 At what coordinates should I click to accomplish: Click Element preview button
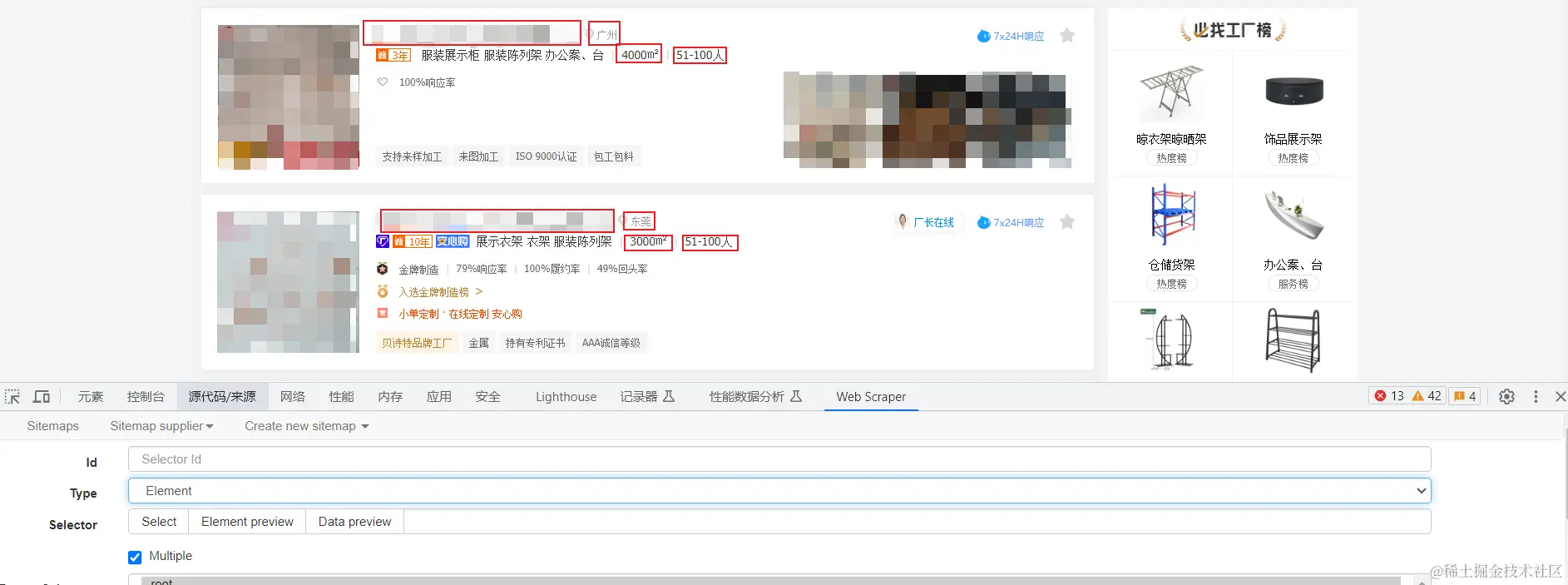(x=247, y=522)
